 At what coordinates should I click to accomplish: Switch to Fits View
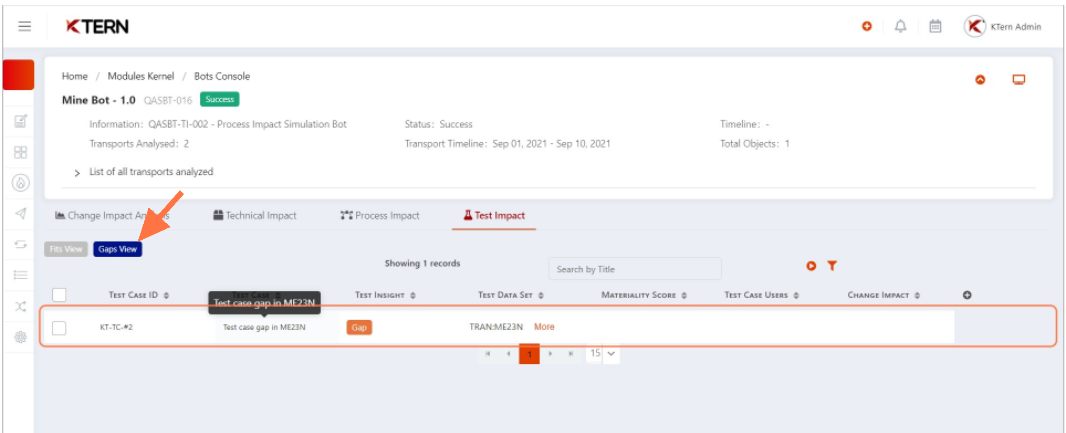(66, 249)
